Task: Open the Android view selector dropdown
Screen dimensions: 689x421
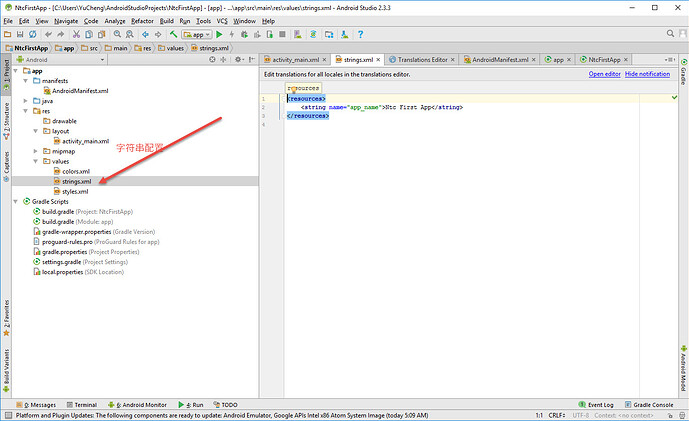Action: point(61,59)
